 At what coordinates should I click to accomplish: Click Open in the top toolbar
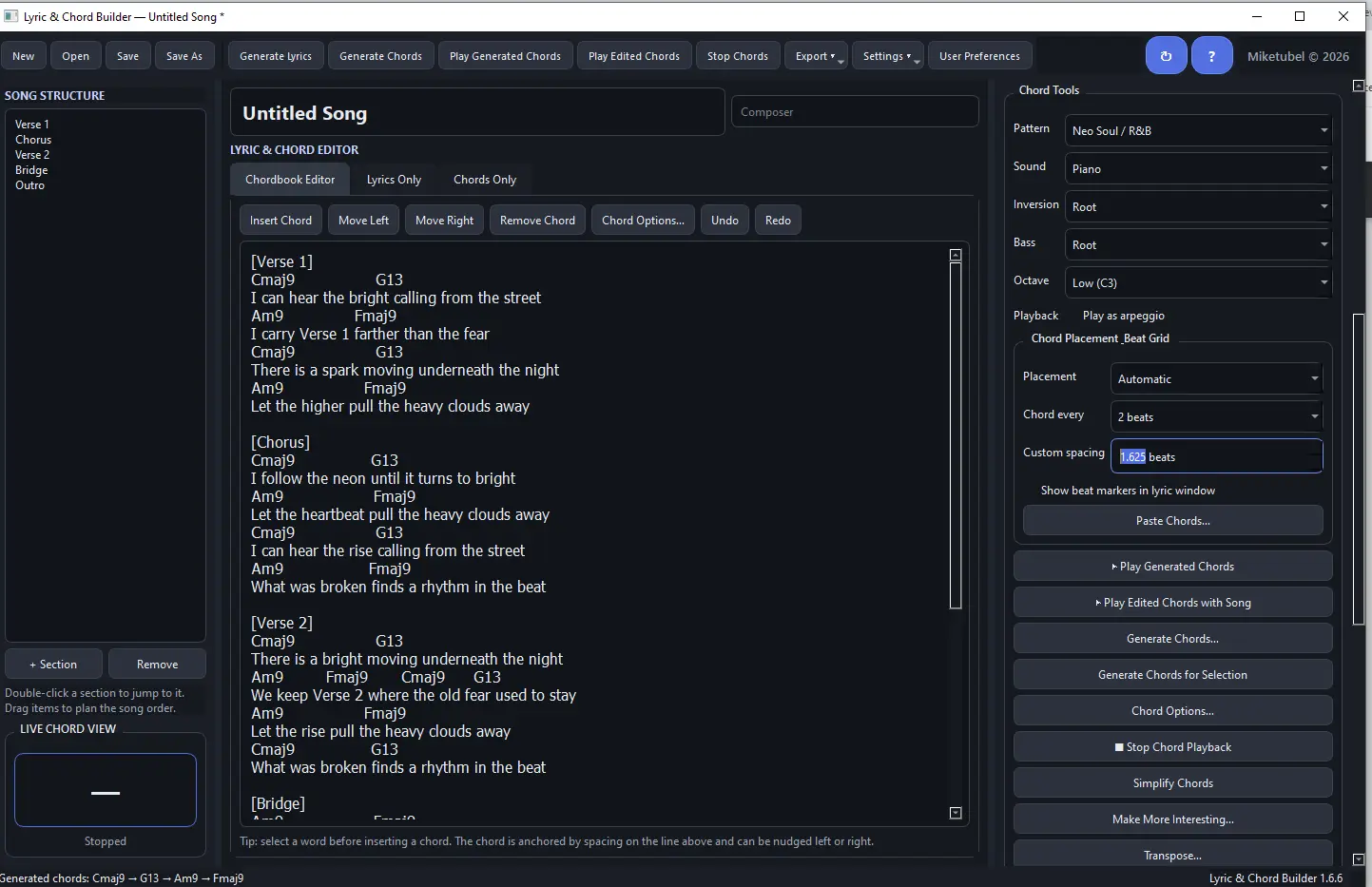(x=76, y=56)
